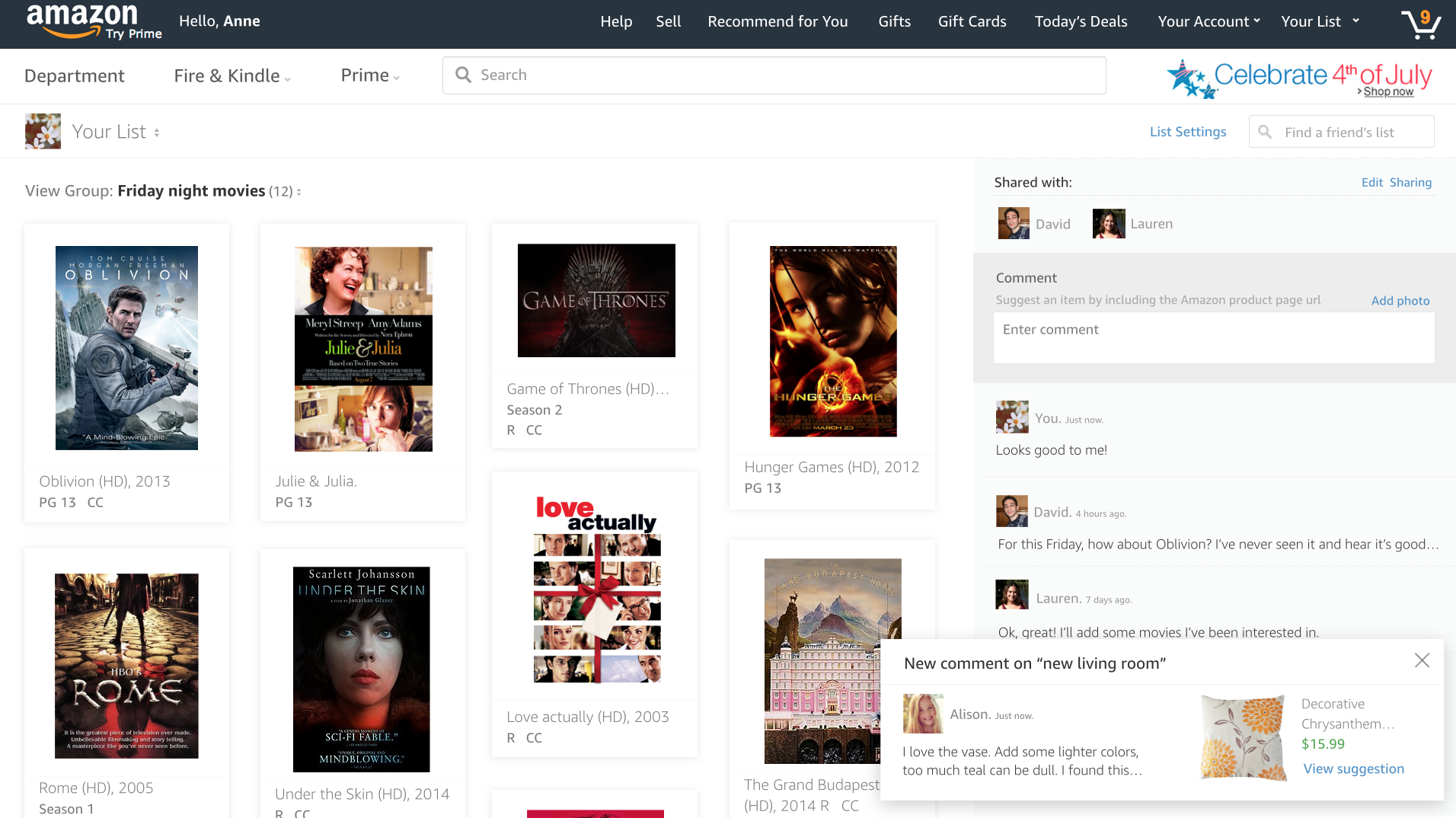Open the Under the Skin poster

[361, 669]
